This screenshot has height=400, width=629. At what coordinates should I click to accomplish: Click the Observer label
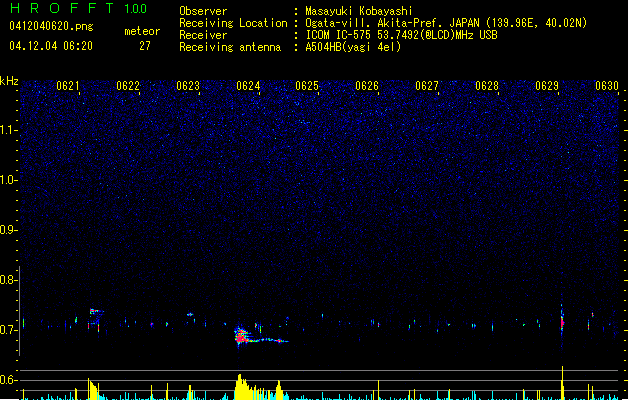pos(203,11)
